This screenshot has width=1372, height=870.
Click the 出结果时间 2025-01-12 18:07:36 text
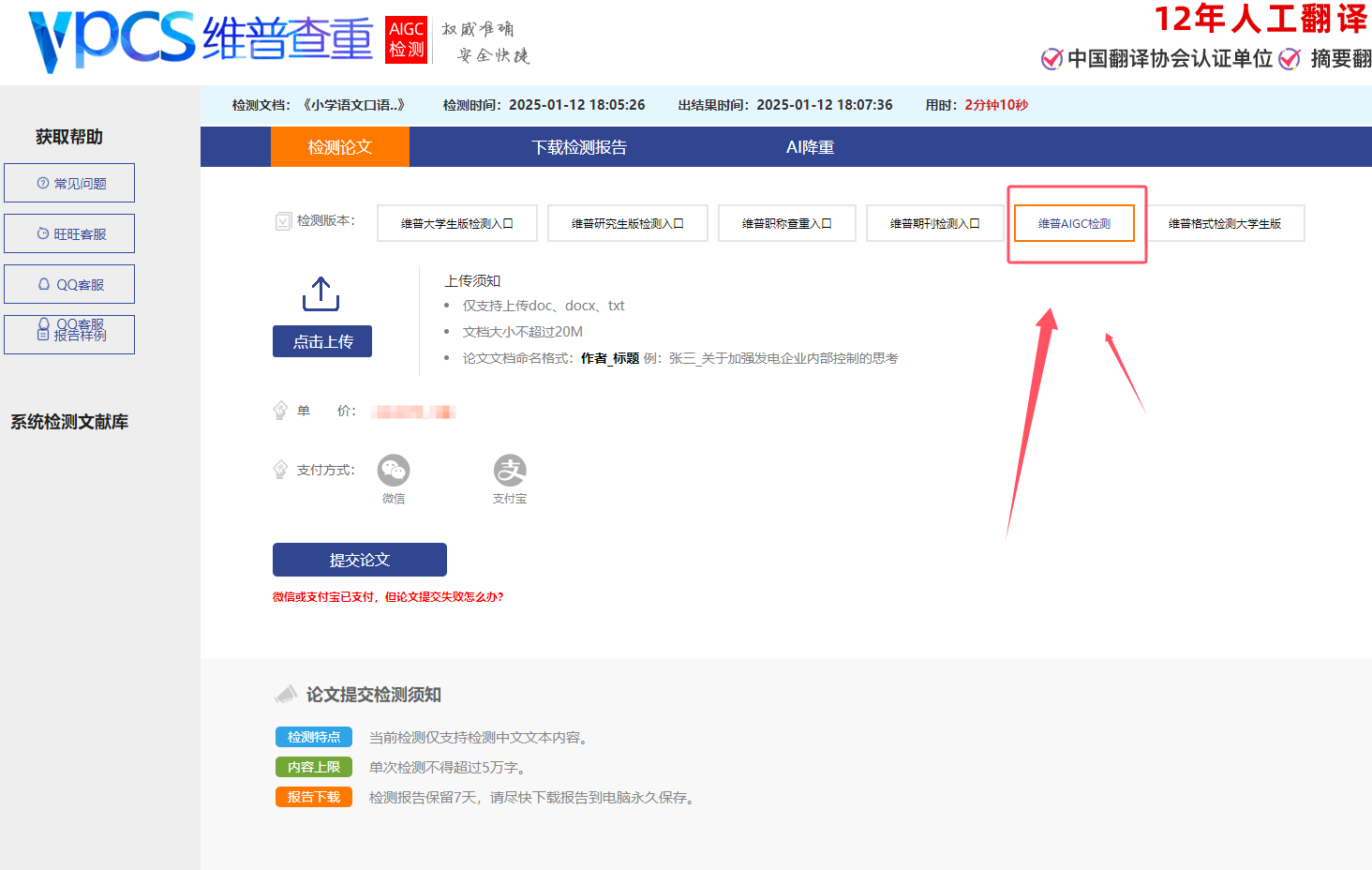[x=785, y=105]
